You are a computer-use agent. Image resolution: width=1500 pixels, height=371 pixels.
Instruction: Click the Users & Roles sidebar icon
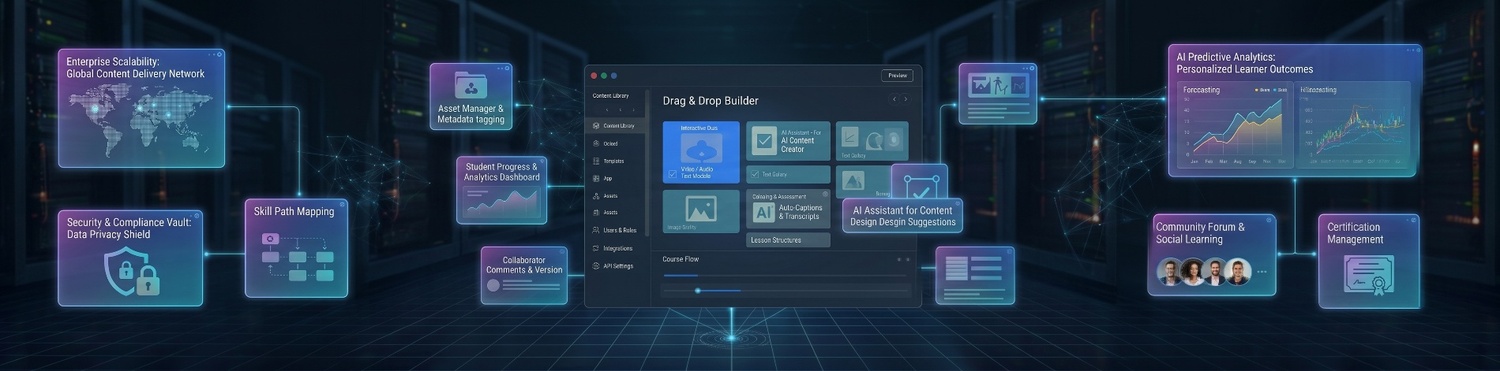tap(596, 230)
